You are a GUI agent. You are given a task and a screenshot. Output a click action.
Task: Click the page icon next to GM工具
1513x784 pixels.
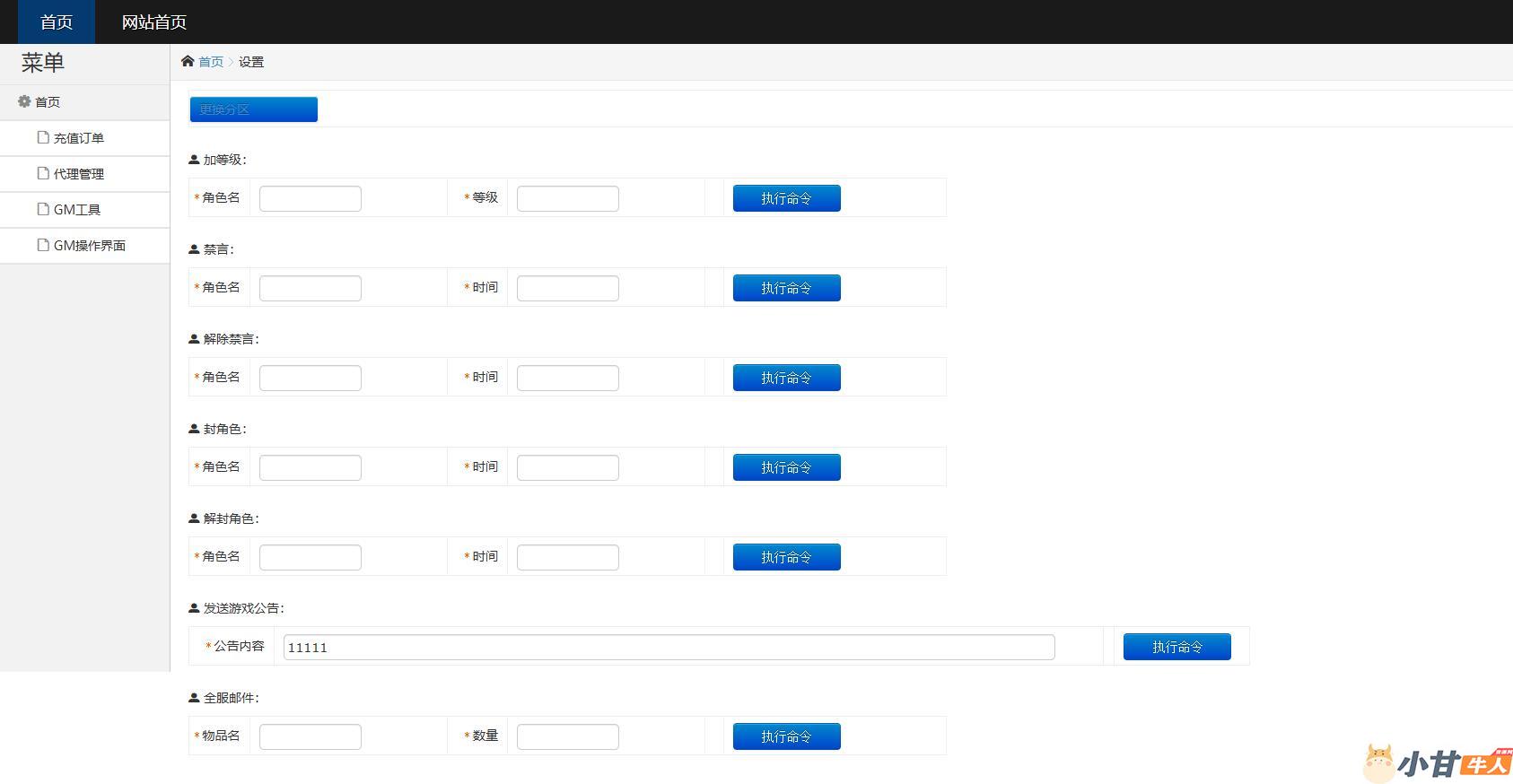[43, 209]
